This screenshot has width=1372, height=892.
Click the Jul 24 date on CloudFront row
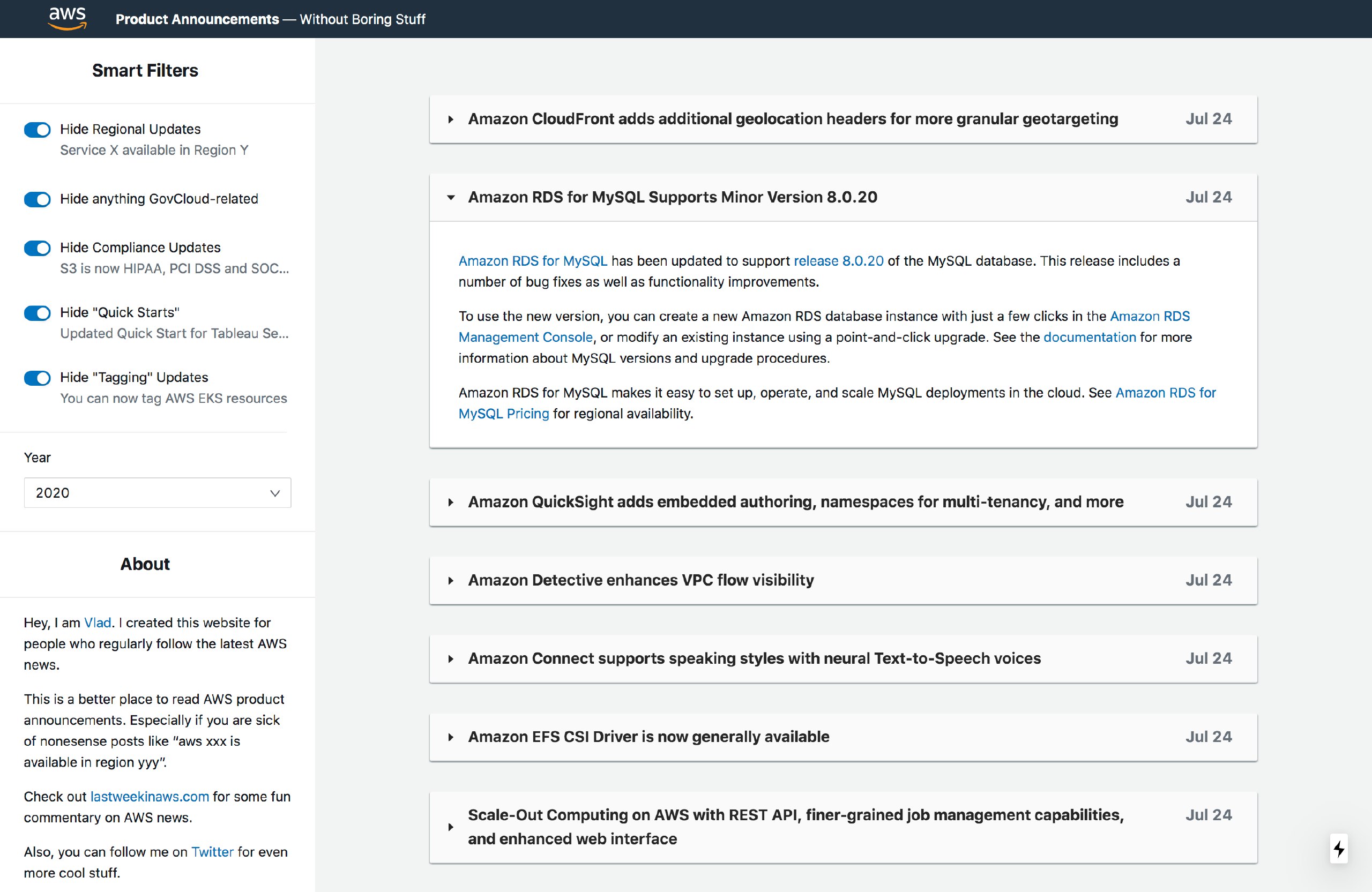tap(1209, 119)
